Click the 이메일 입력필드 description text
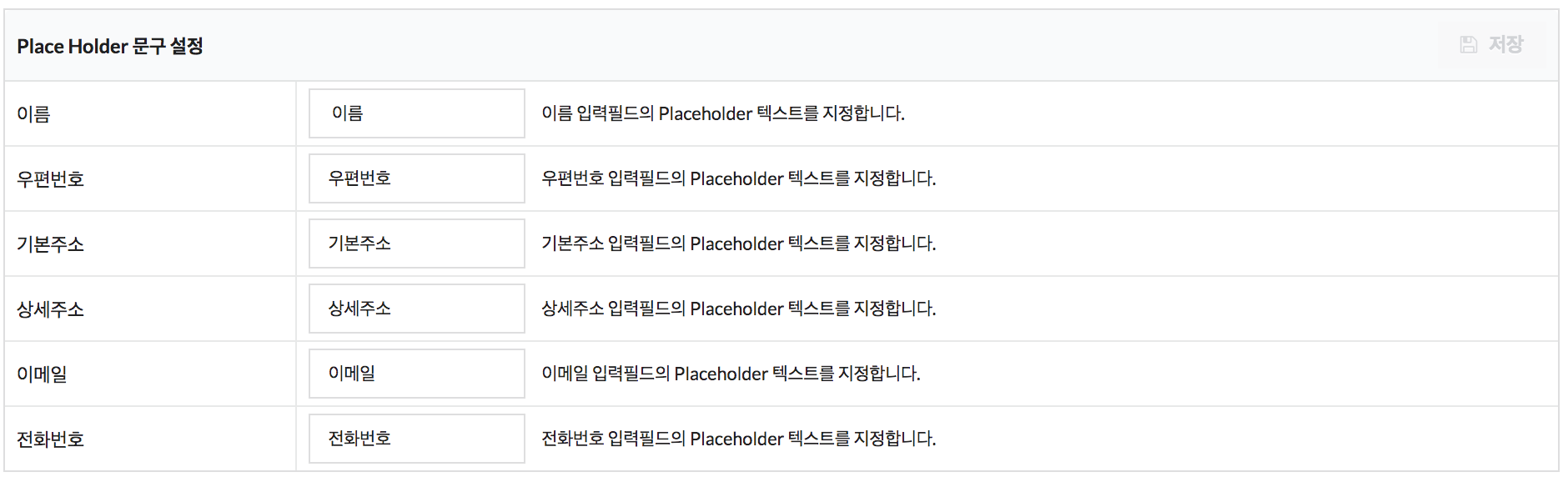Image resolution: width=1568 pixels, height=477 pixels. pos(731,374)
